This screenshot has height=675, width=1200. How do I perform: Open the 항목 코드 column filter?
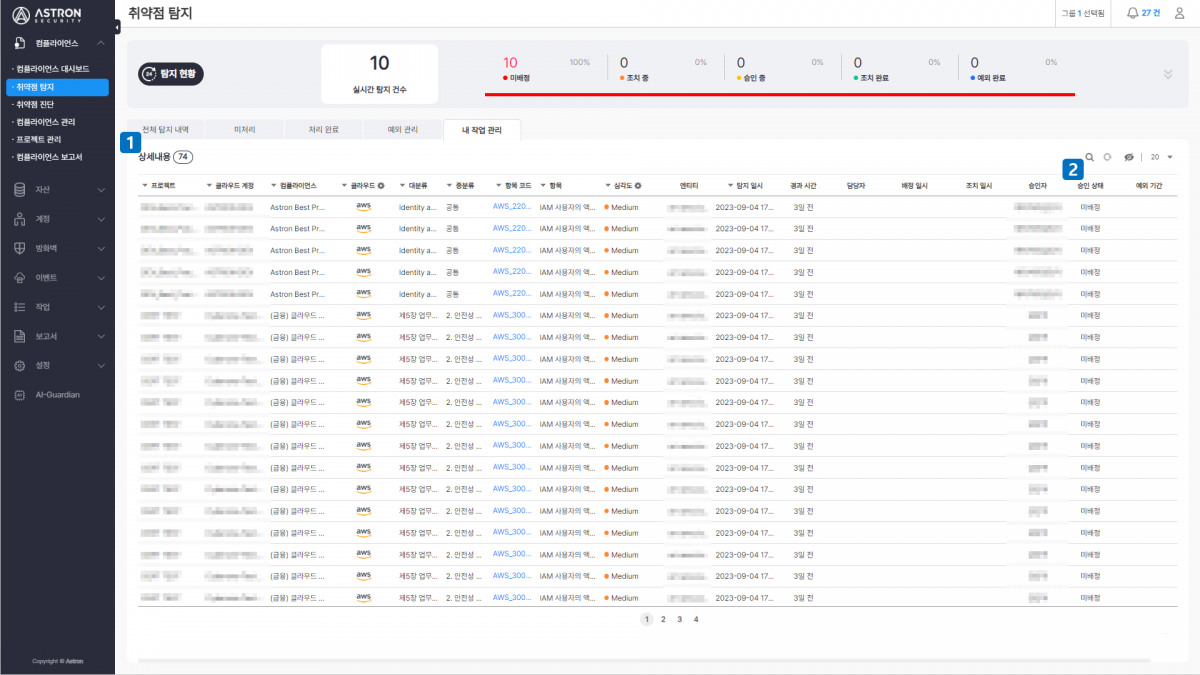click(x=499, y=186)
